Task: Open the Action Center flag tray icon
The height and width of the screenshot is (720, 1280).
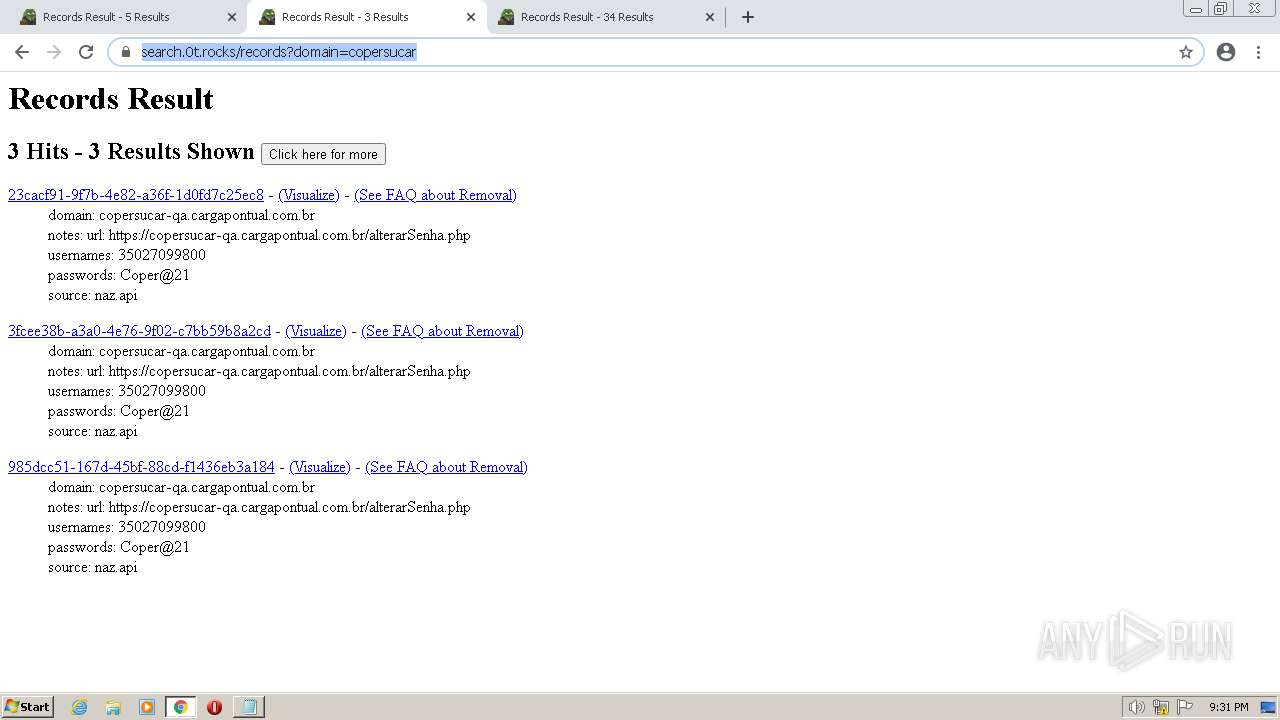Action: pos(1185,707)
